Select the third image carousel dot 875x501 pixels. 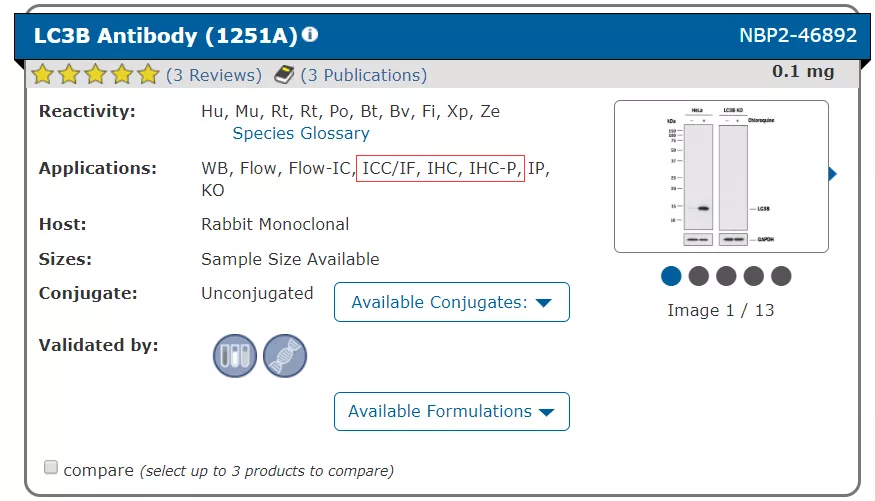pyautogui.click(x=726, y=276)
